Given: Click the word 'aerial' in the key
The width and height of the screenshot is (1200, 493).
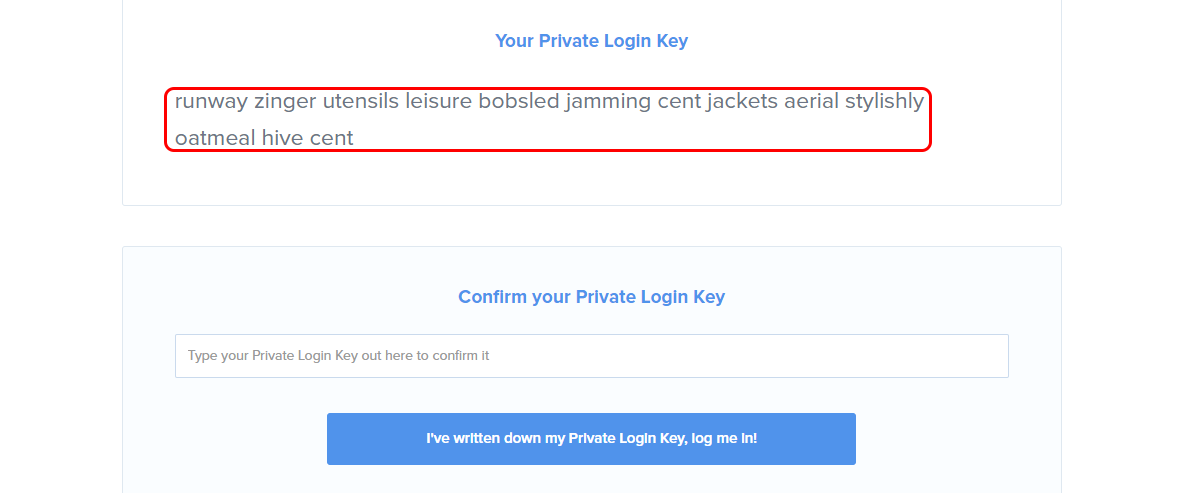Looking at the screenshot, I should (811, 102).
